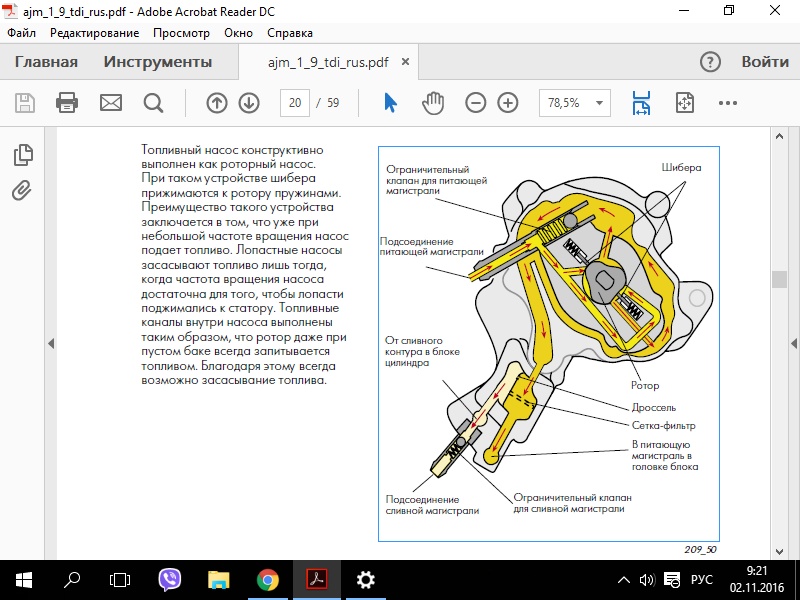
Task: Choose the Selection arrow tool
Action: click(391, 103)
